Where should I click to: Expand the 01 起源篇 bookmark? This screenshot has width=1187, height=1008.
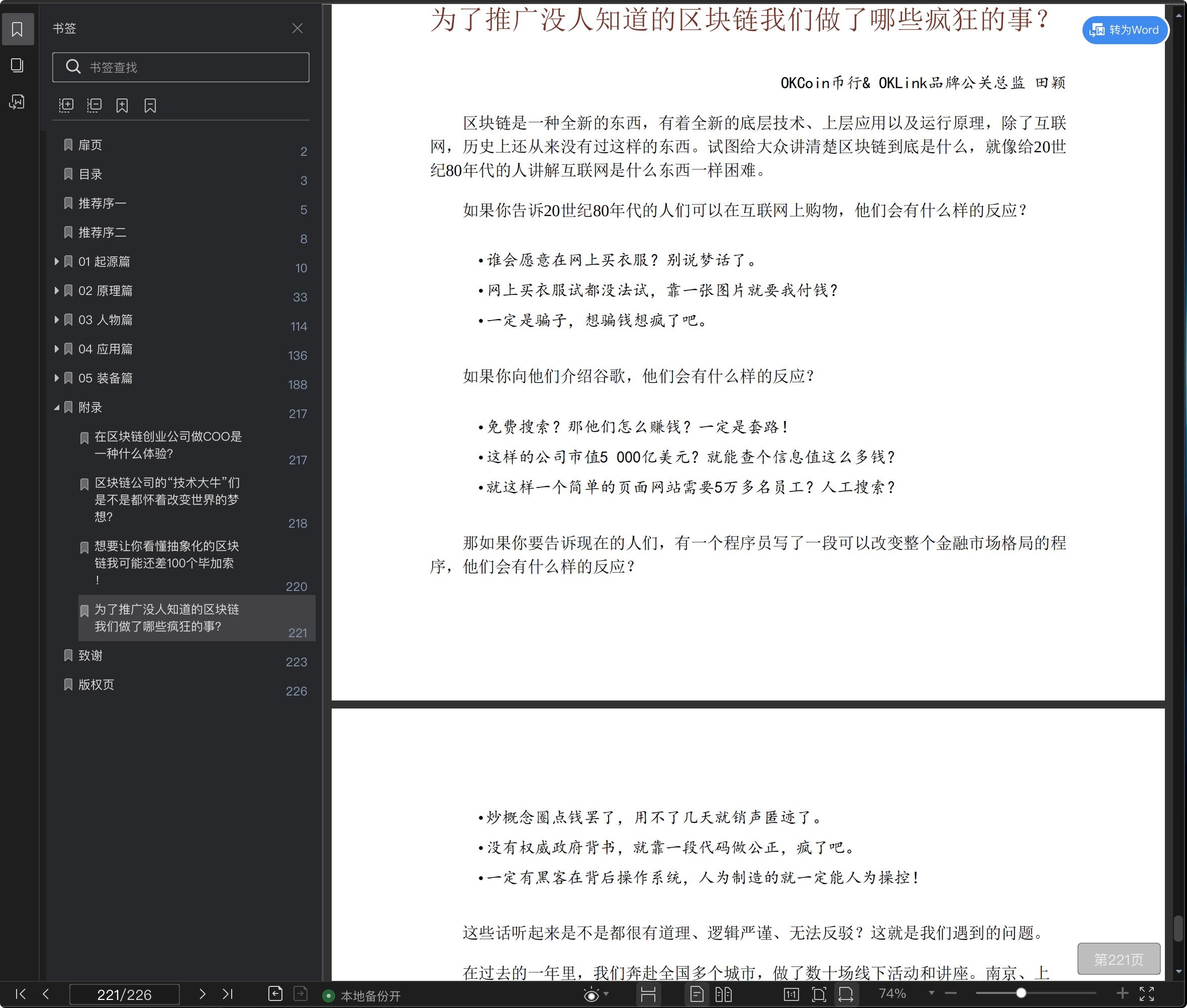[57, 261]
